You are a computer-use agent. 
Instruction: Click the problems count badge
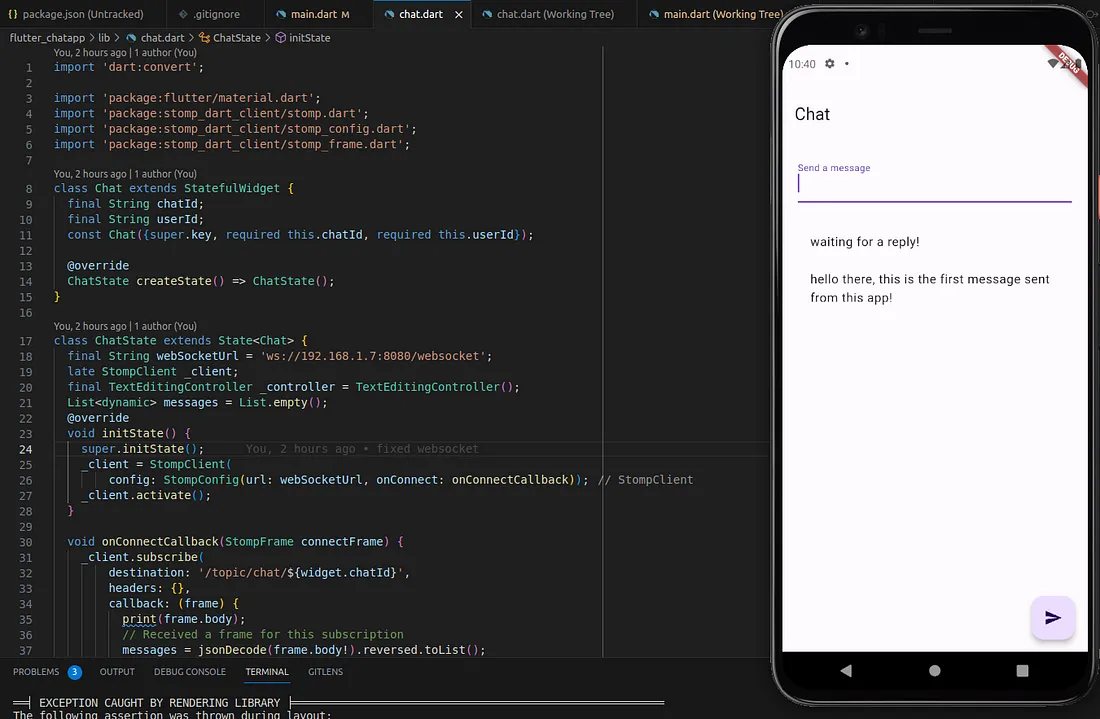(x=75, y=672)
